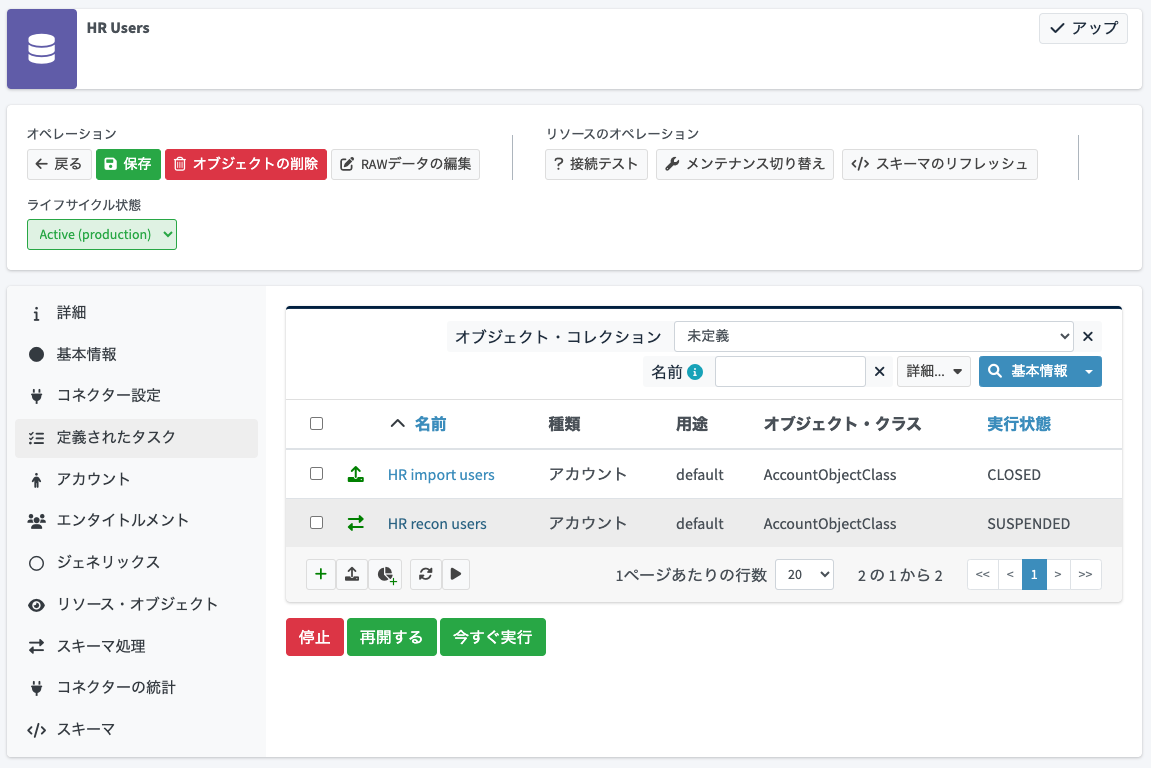Click the red 停止 button
The image size is (1151, 768).
pos(315,637)
